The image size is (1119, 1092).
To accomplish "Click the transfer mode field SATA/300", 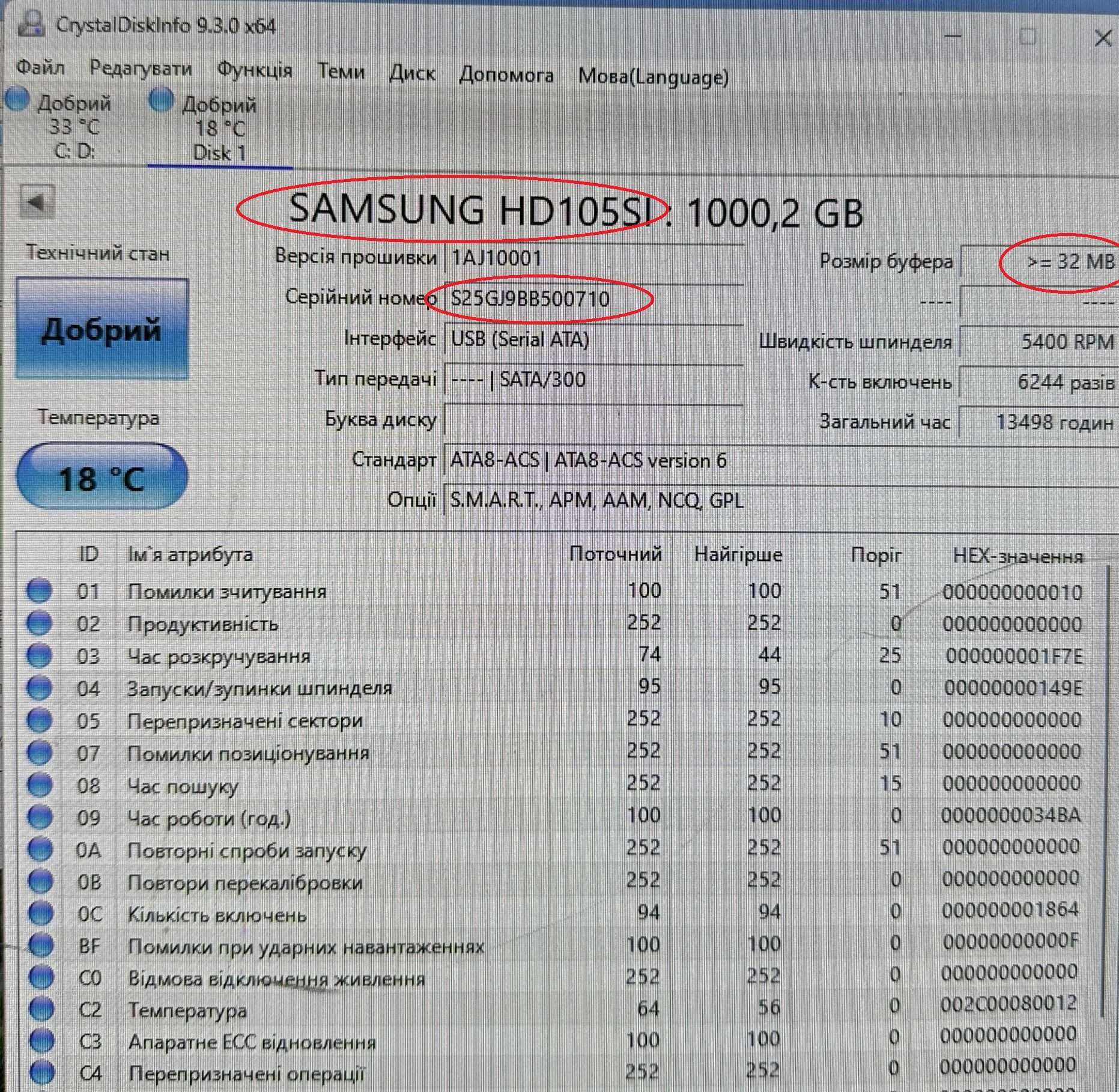I will pos(593,380).
